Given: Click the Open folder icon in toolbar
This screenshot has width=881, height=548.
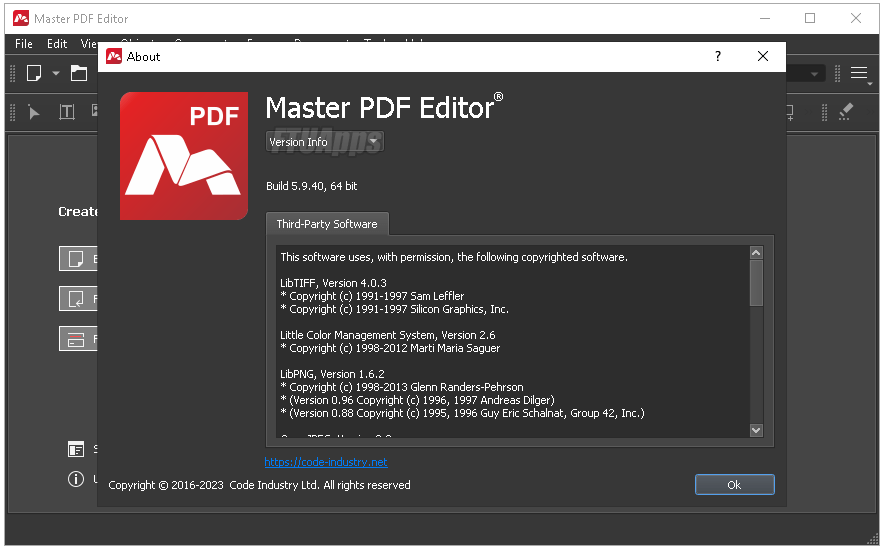Looking at the screenshot, I should pyautogui.click(x=79, y=73).
